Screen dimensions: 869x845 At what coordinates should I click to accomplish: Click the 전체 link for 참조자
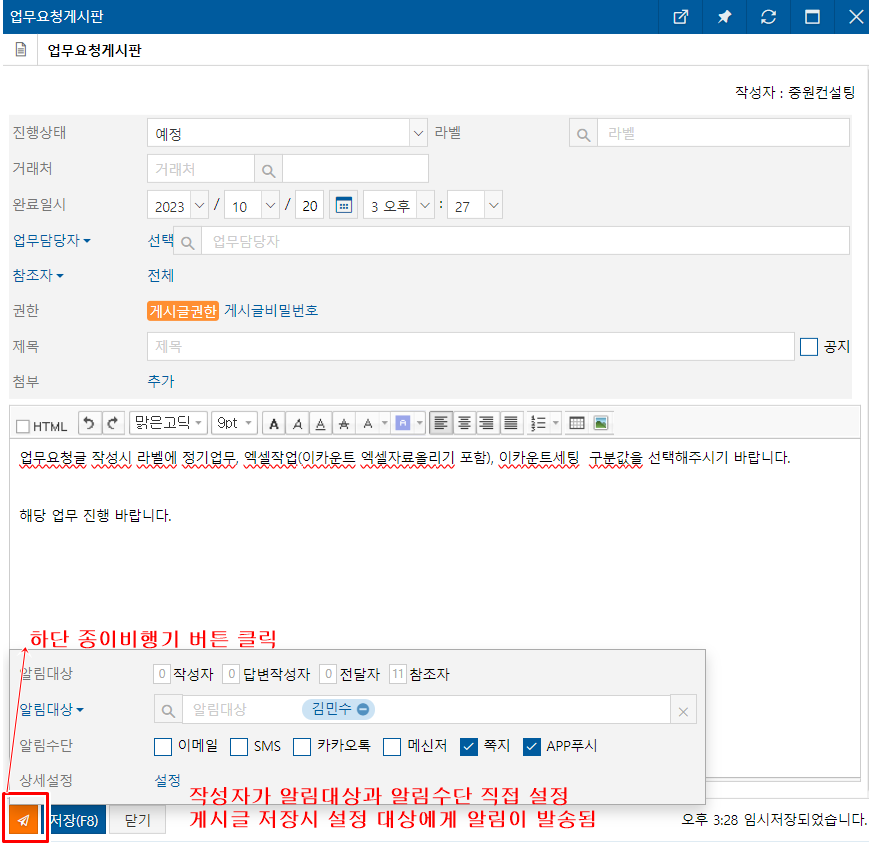[x=161, y=275]
